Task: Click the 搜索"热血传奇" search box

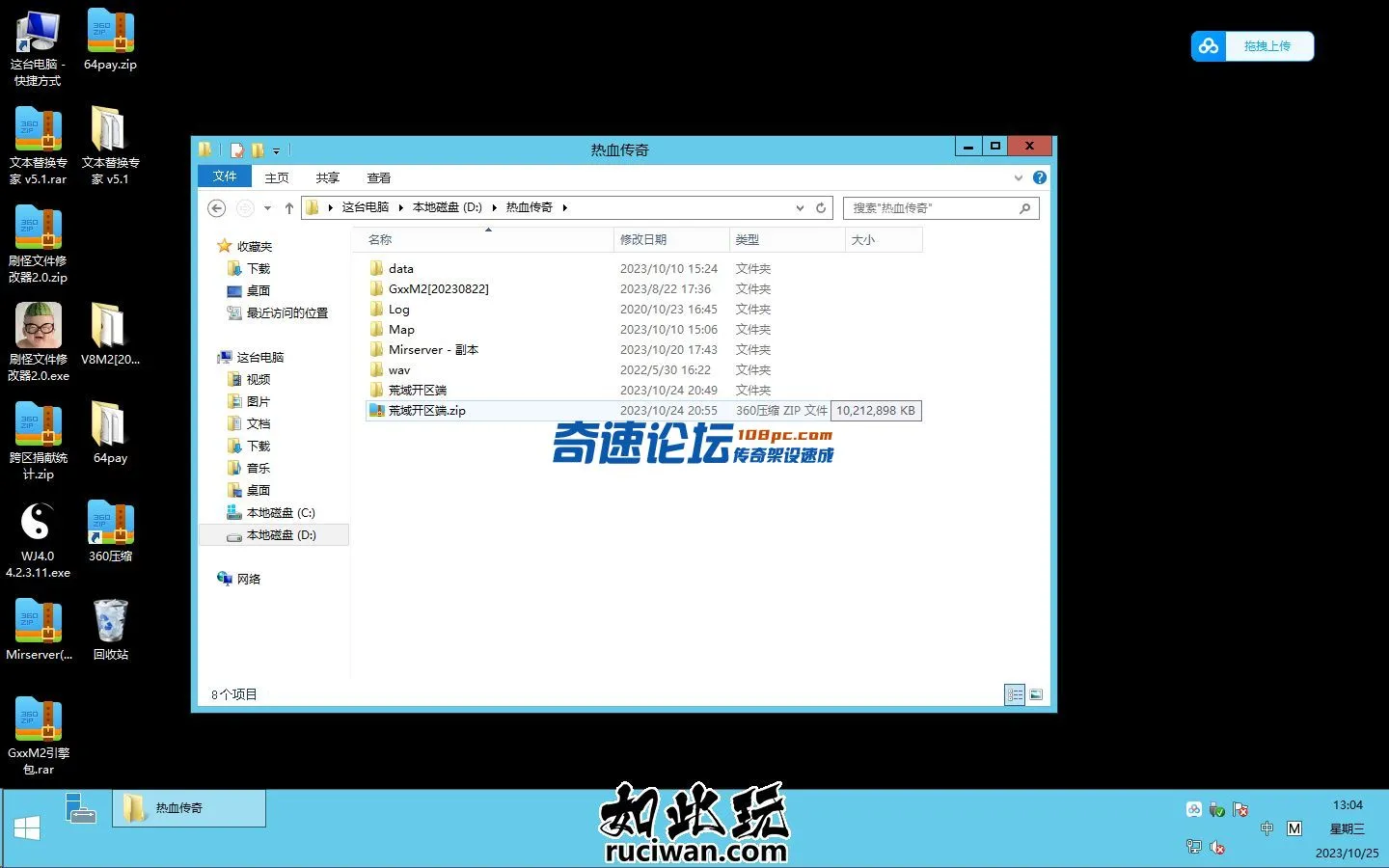Action: pyautogui.click(x=941, y=207)
